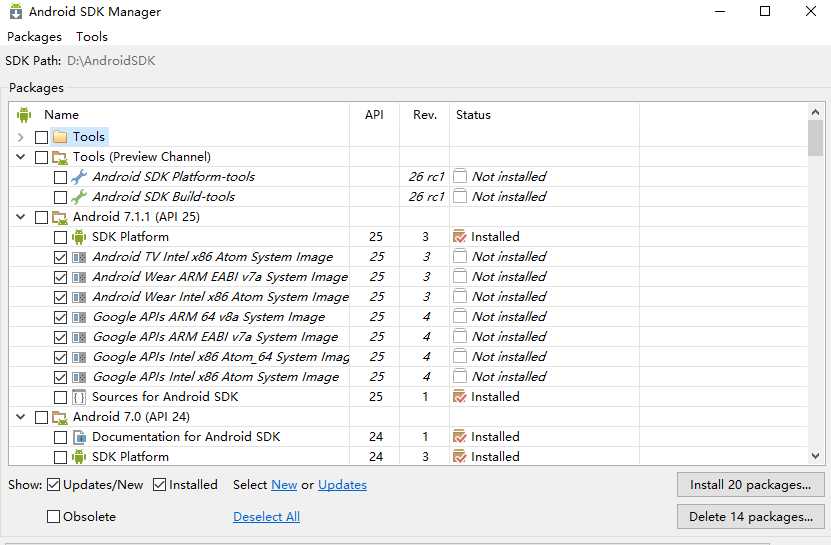
Task: Select the Android Wear Intel x86 Atom System Image text
Action: click(220, 296)
